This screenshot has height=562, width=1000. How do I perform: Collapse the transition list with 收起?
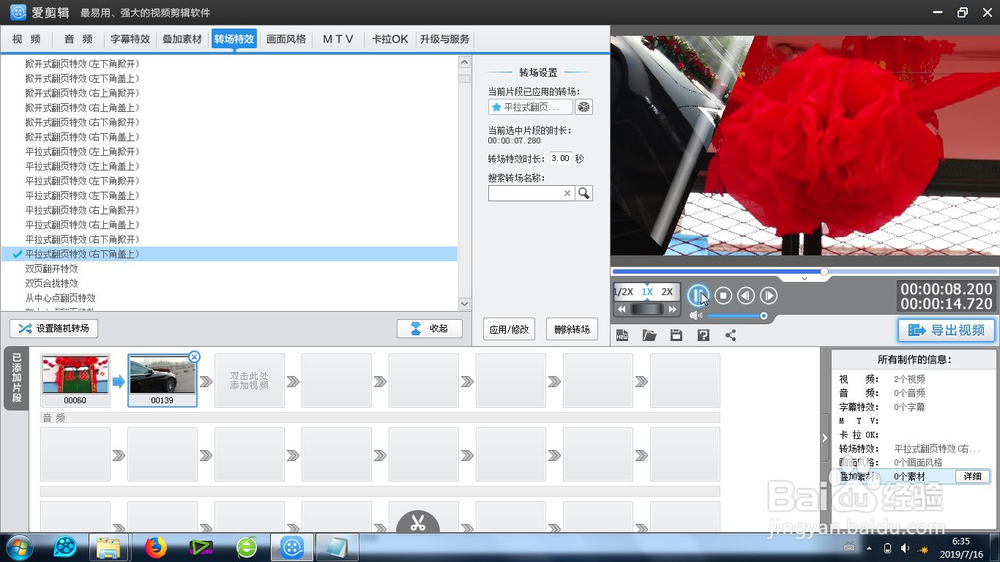pos(429,329)
